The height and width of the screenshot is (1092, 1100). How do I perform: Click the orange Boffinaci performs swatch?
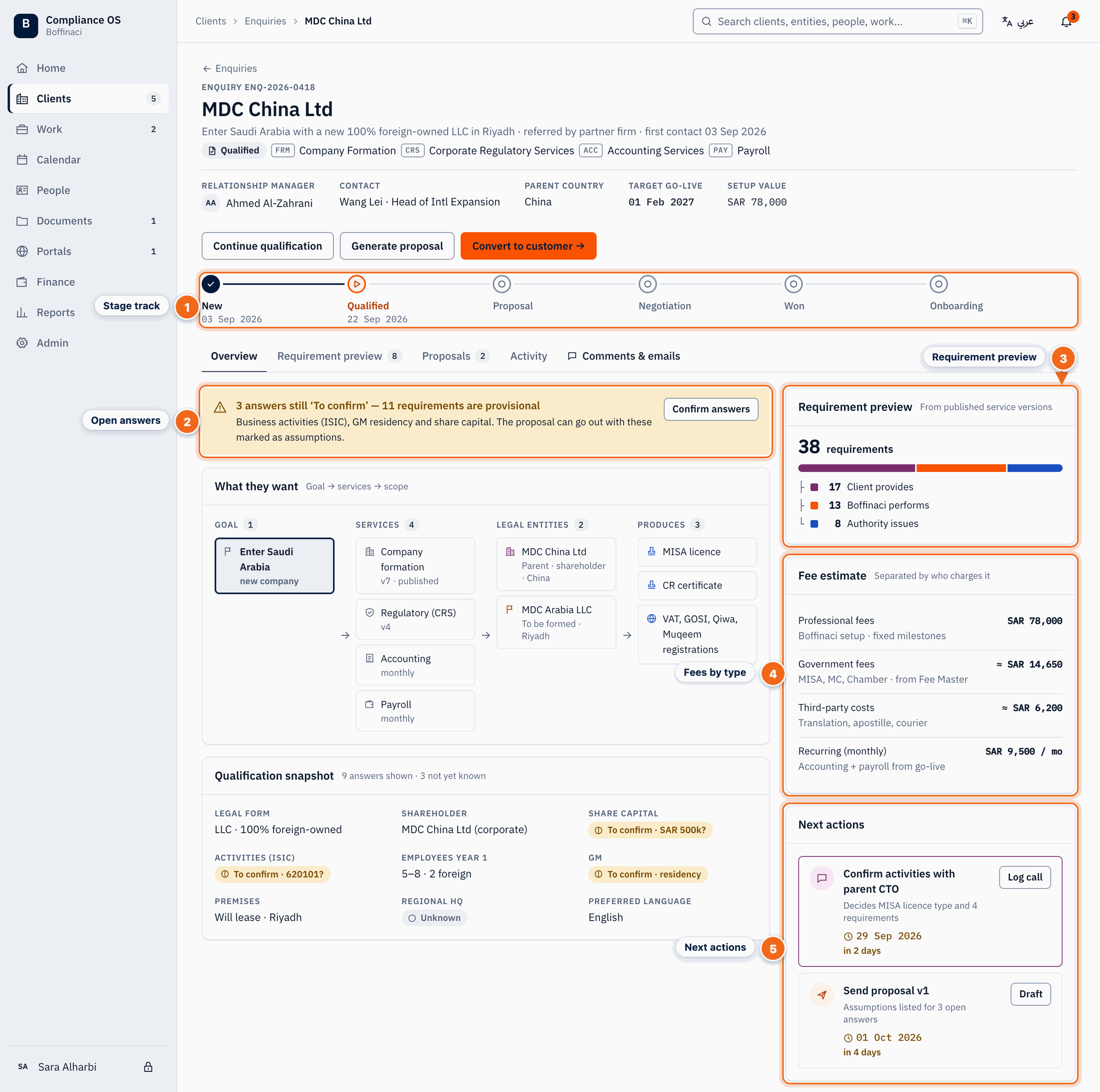point(814,505)
